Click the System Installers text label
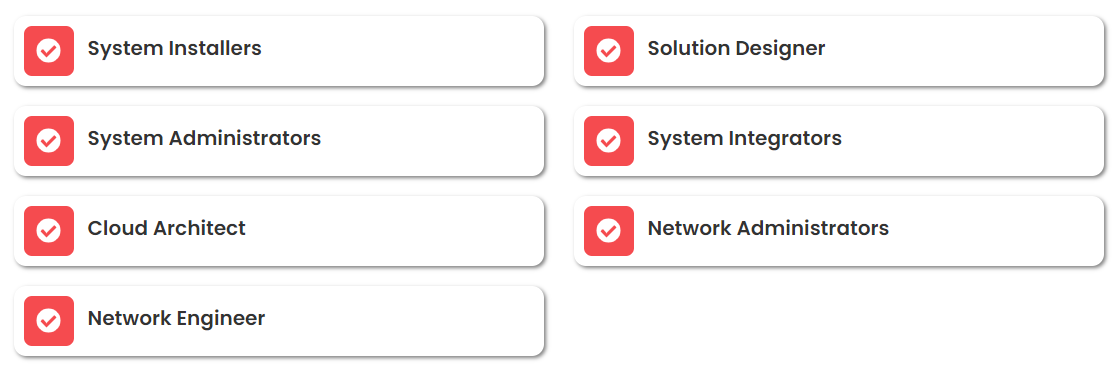Screen dimensions: 1116x368 174,49
